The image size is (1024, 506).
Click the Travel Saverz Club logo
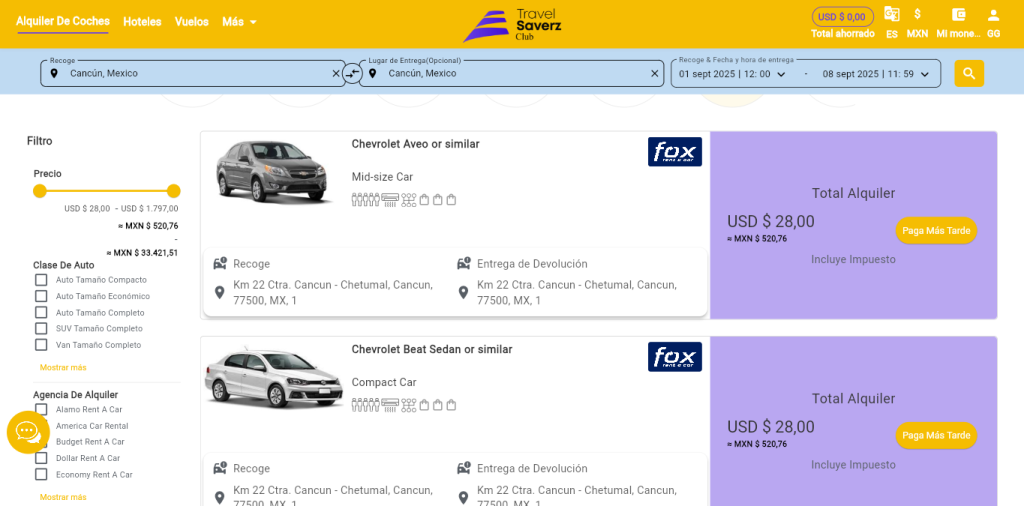[512, 25]
